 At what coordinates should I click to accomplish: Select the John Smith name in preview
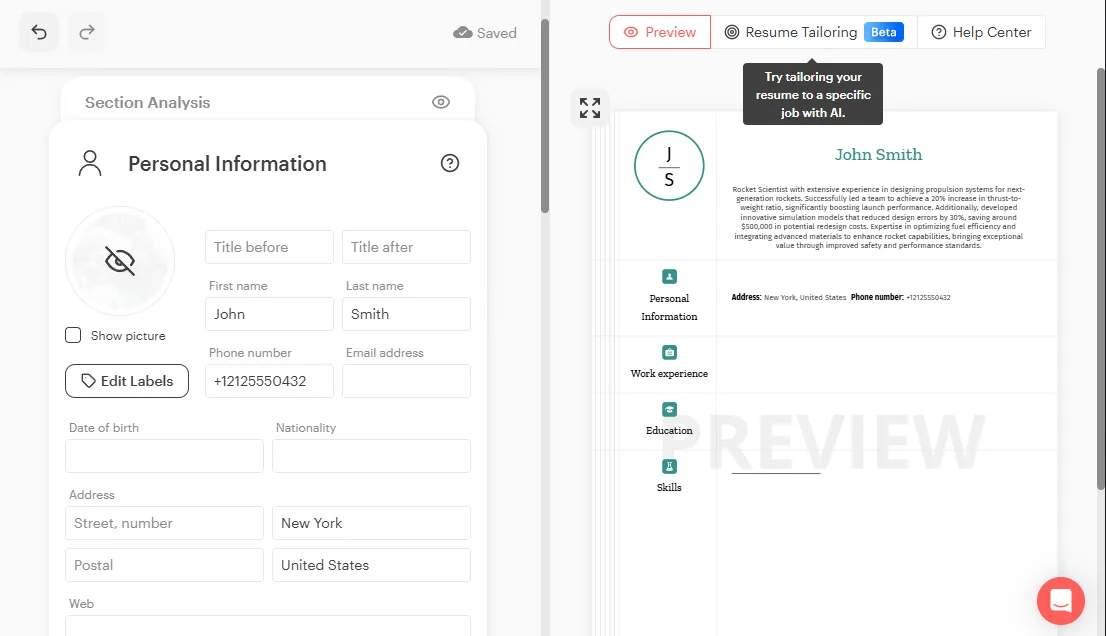point(878,154)
